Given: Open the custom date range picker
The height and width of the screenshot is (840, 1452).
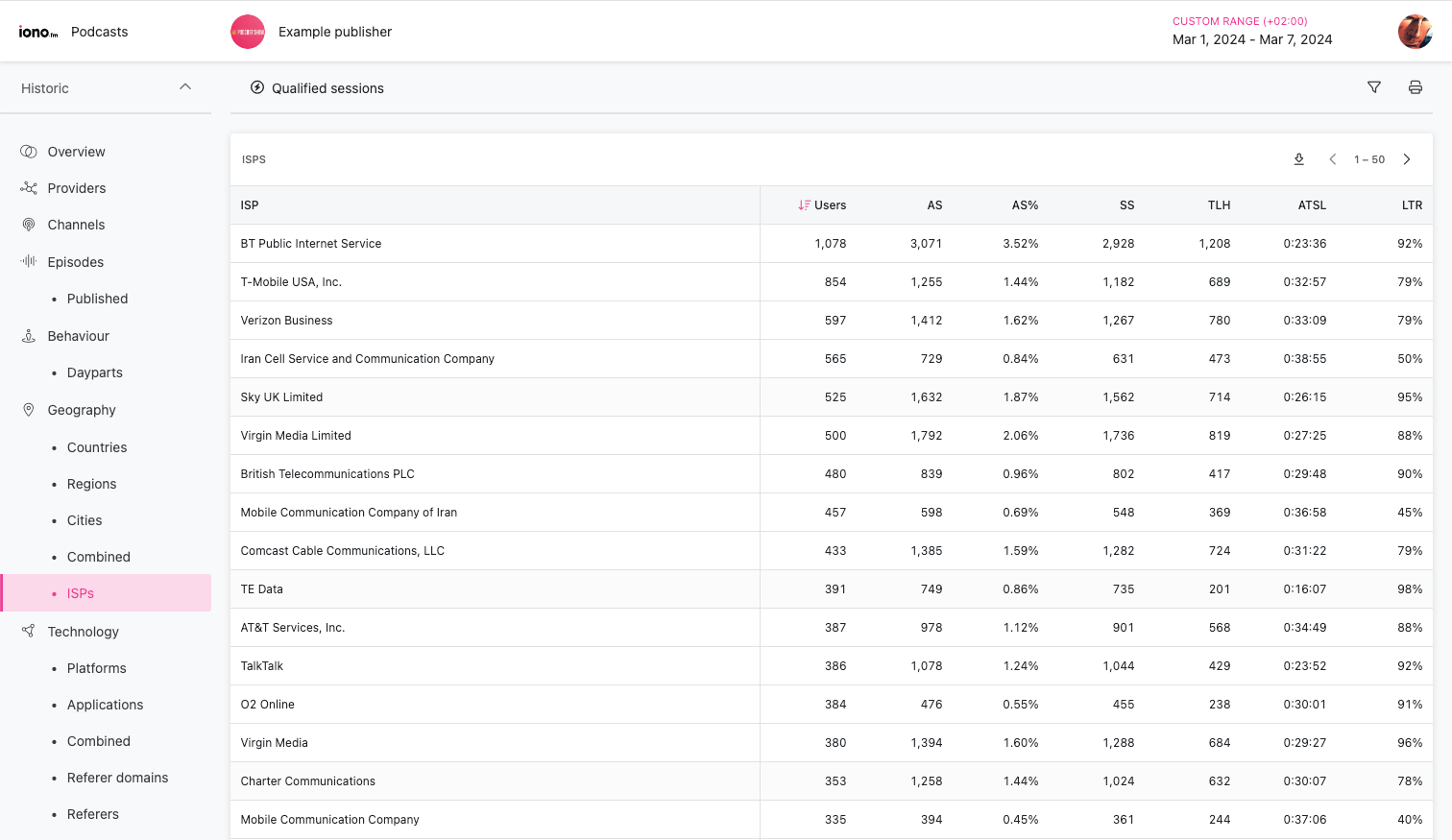Looking at the screenshot, I should [1252, 32].
